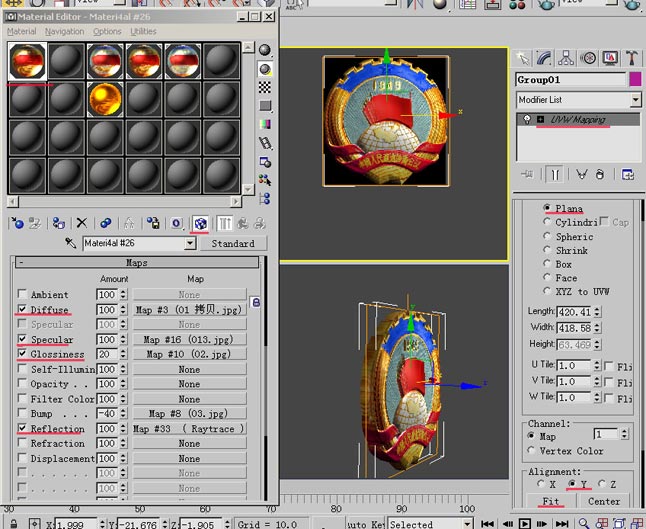This screenshot has height=529, width=646.
Task: Enable the Bump map checkbox
Action: [22, 413]
